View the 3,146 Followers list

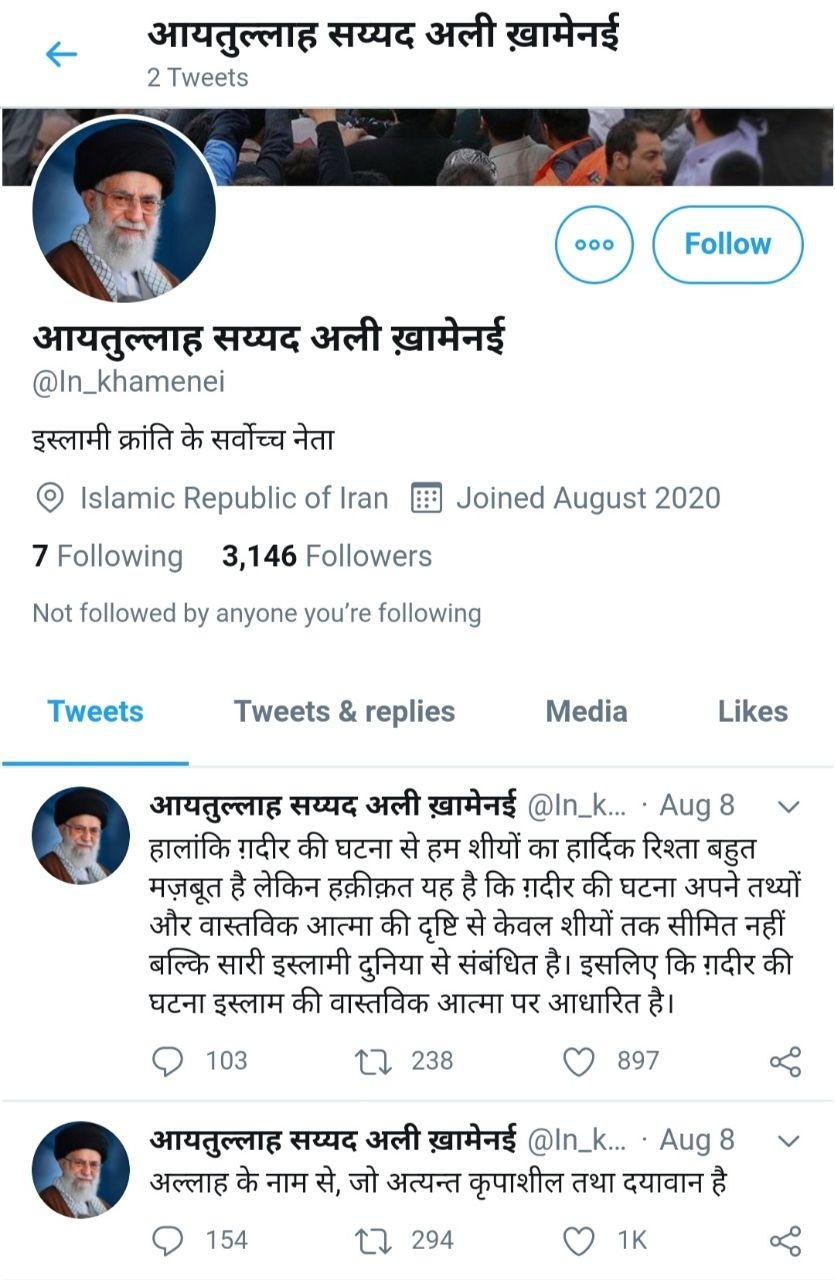tap(327, 556)
